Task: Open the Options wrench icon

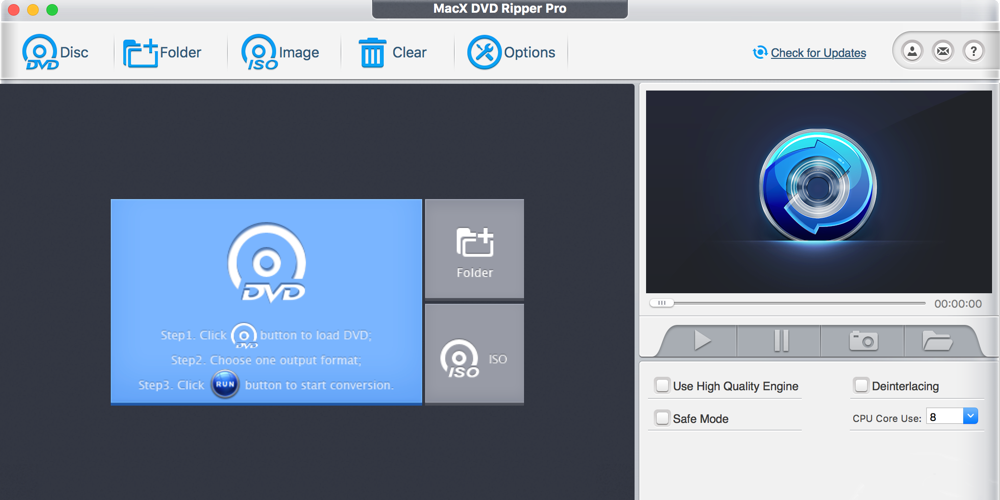Action: [484, 52]
